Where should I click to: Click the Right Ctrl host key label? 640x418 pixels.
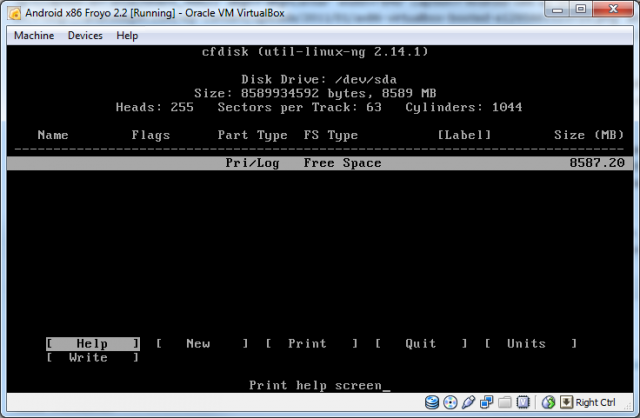pos(595,402)
